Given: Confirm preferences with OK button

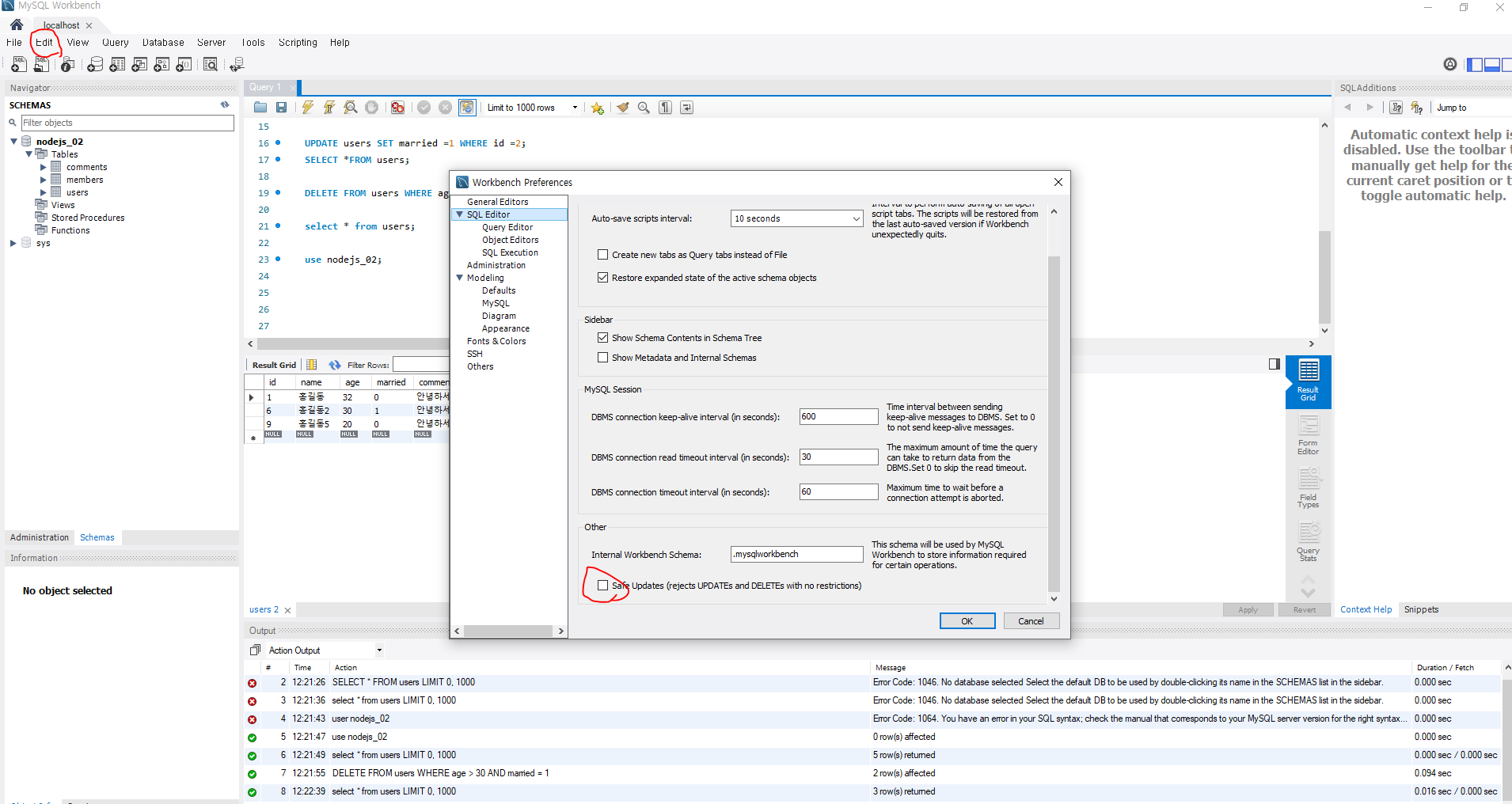Looking at the screenshot, I should 967,621.
